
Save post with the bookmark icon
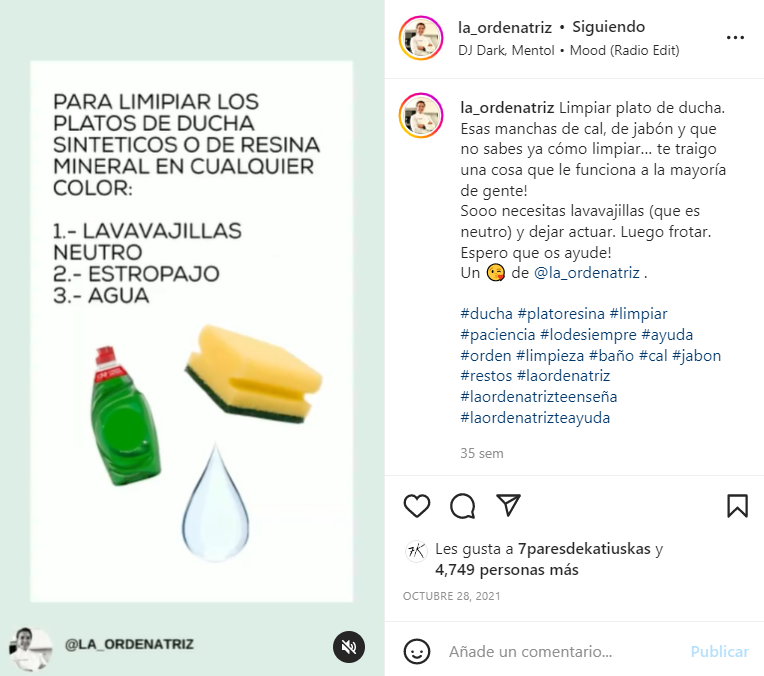(x=737, y=505)
